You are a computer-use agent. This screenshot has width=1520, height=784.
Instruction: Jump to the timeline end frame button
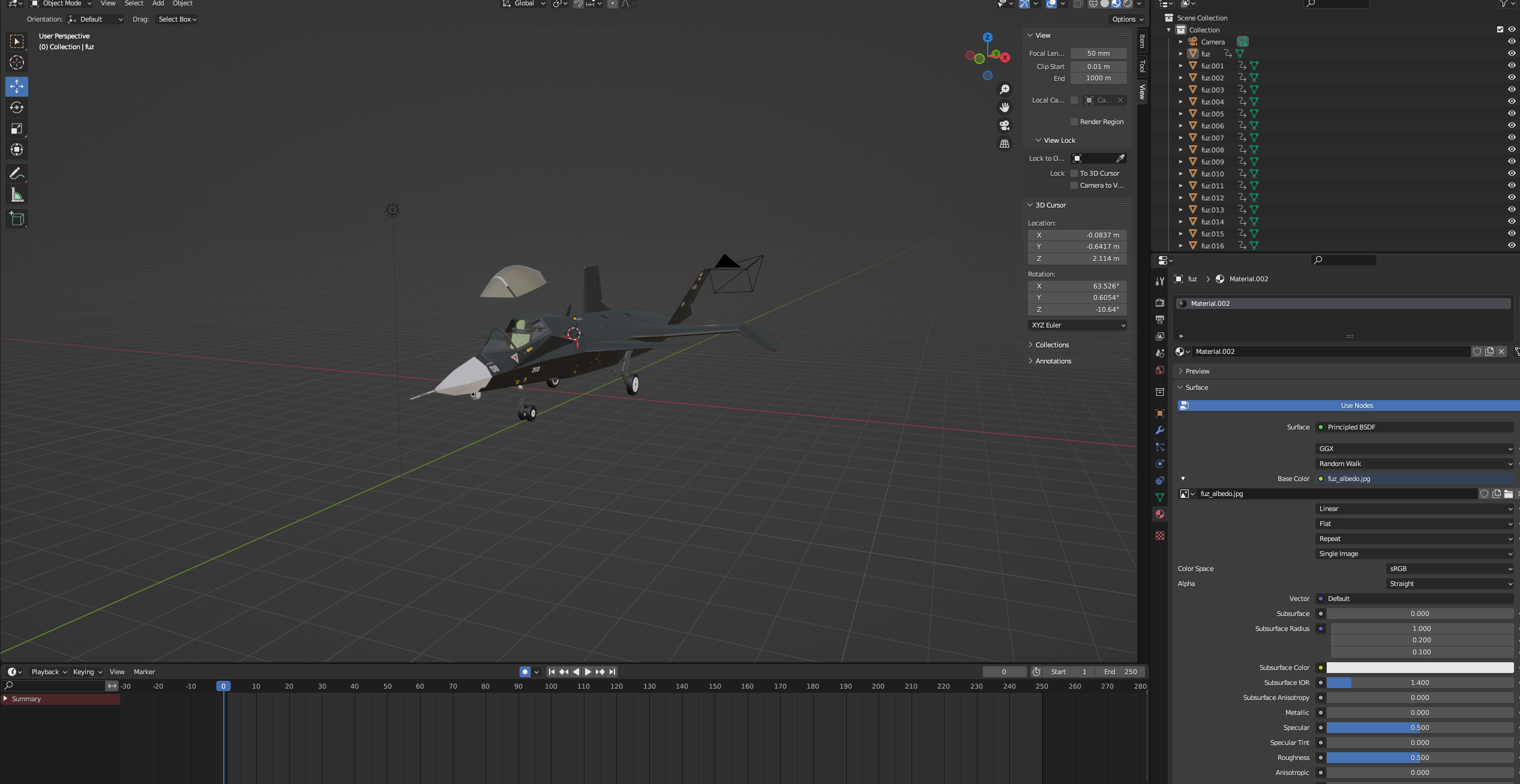point(612,672)
